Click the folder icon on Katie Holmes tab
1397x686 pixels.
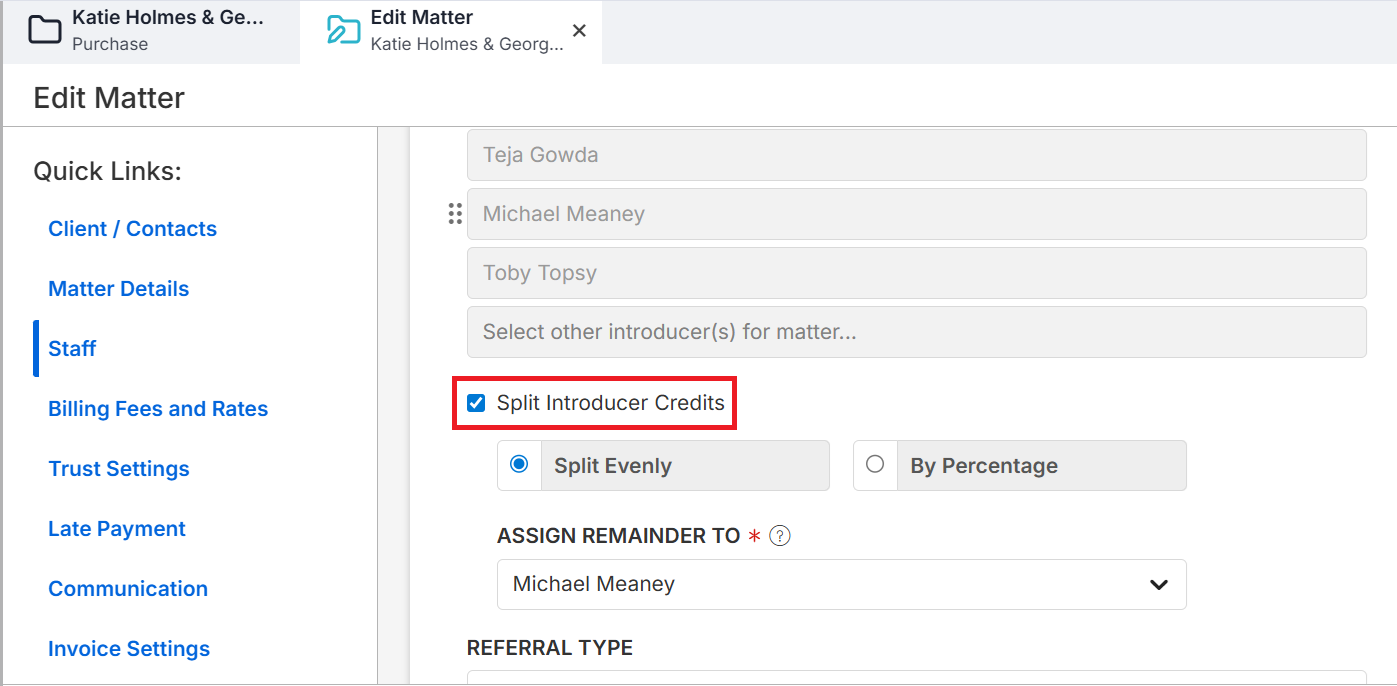coord(44,31)
